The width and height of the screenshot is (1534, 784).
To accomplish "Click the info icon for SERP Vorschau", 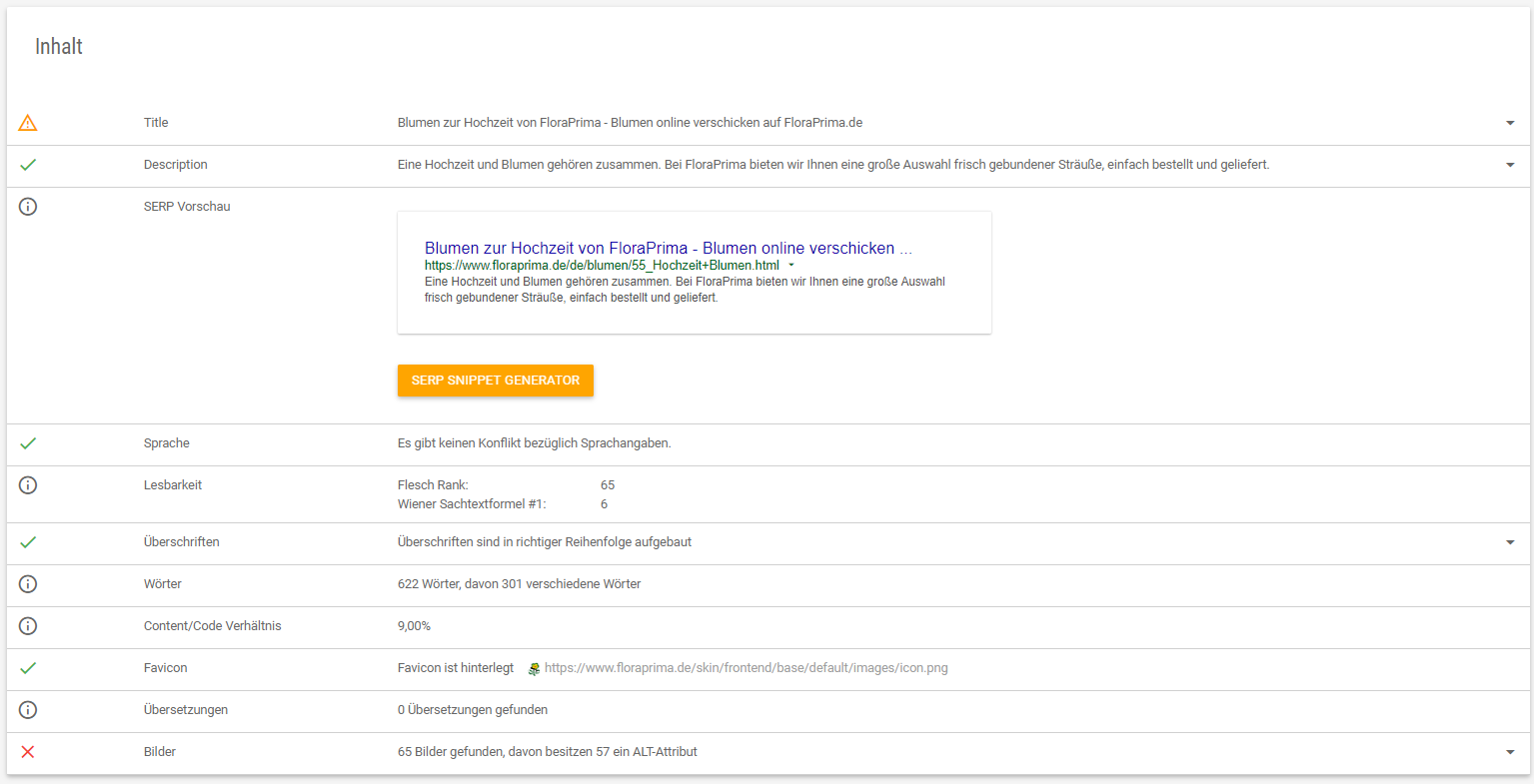I will [28, 207].
